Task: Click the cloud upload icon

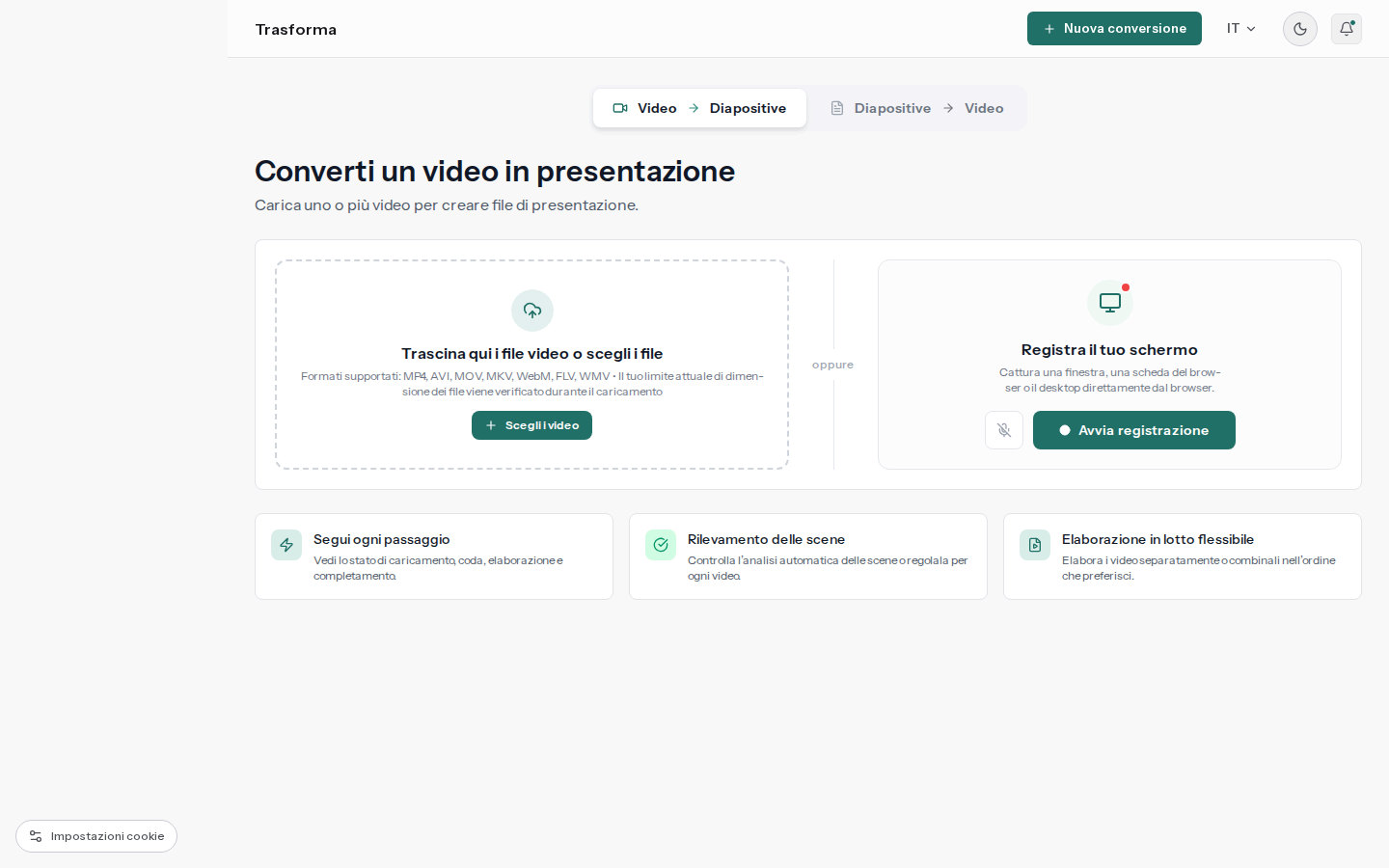Action: 532,311
